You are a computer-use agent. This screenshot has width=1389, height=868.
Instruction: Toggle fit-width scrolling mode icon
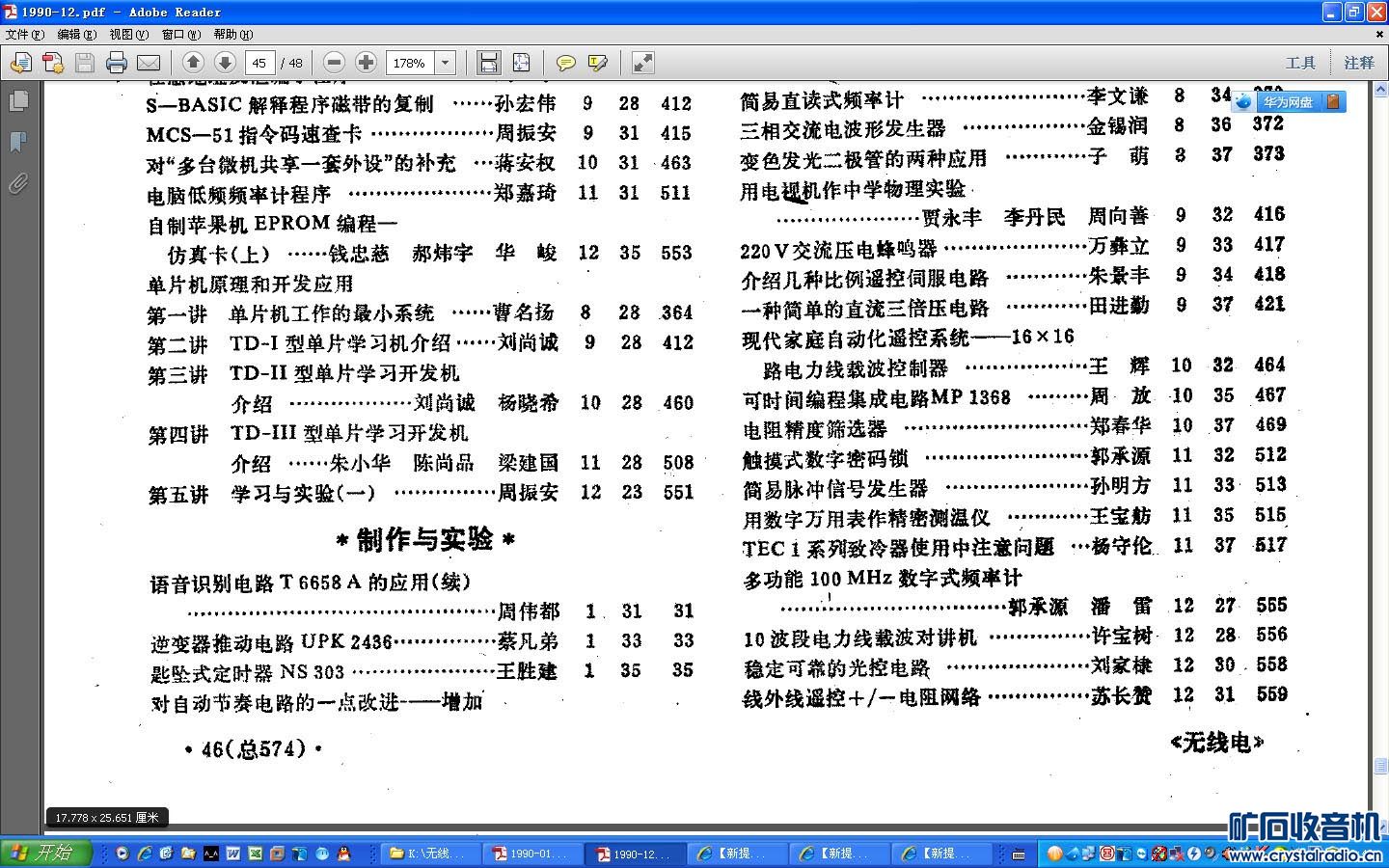point(489,63)
